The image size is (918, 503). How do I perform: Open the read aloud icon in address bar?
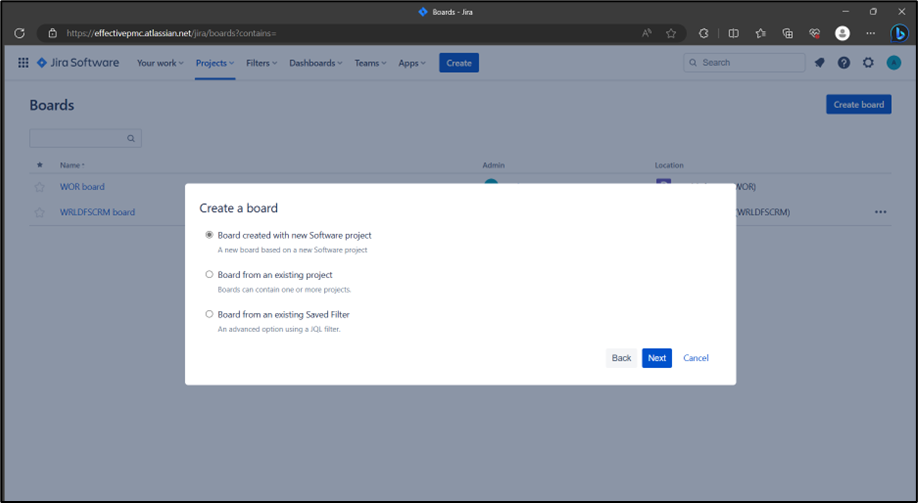646,33
